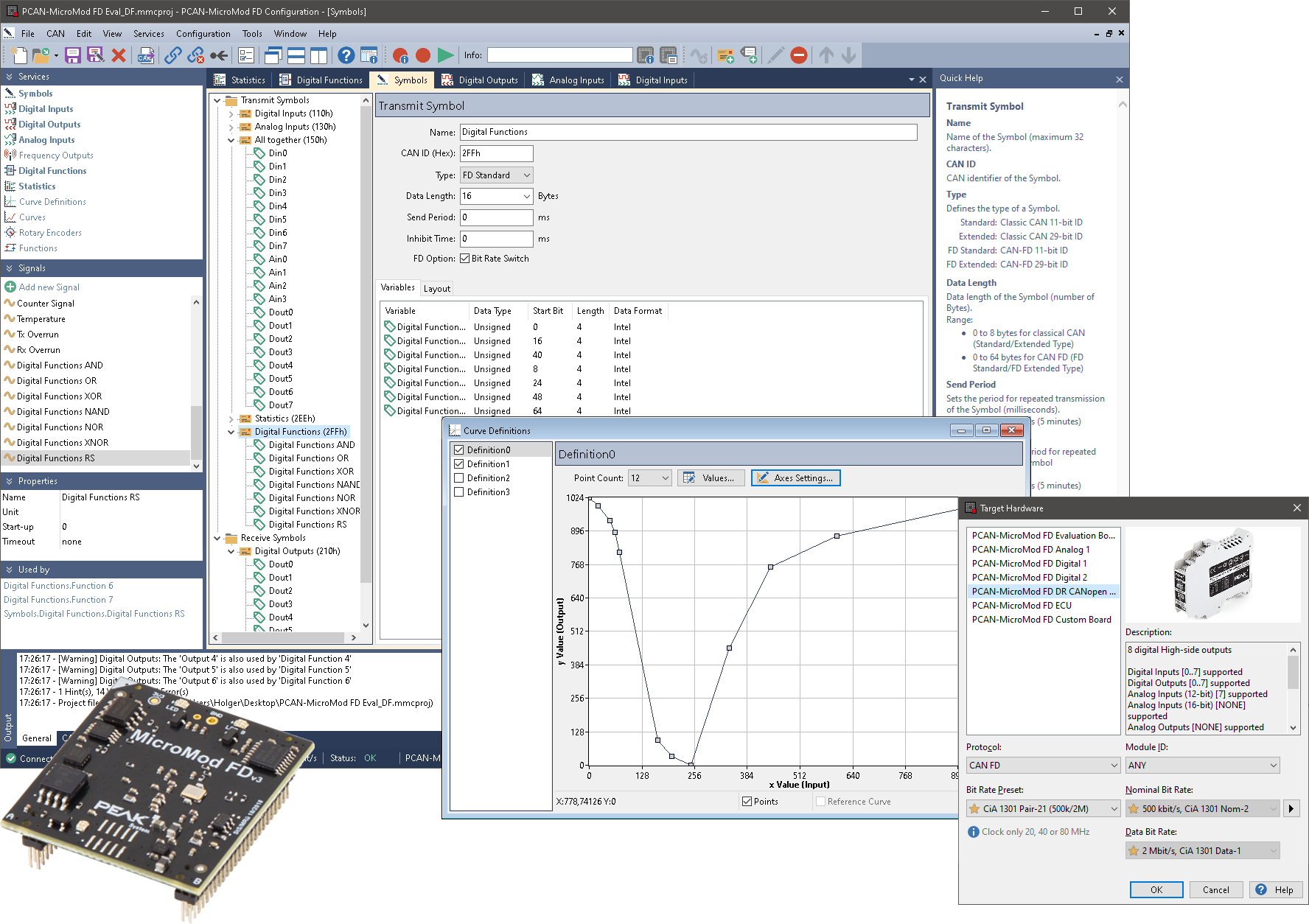Click the Values... button
Screen dimensions: 1309x924
[711, 478]
